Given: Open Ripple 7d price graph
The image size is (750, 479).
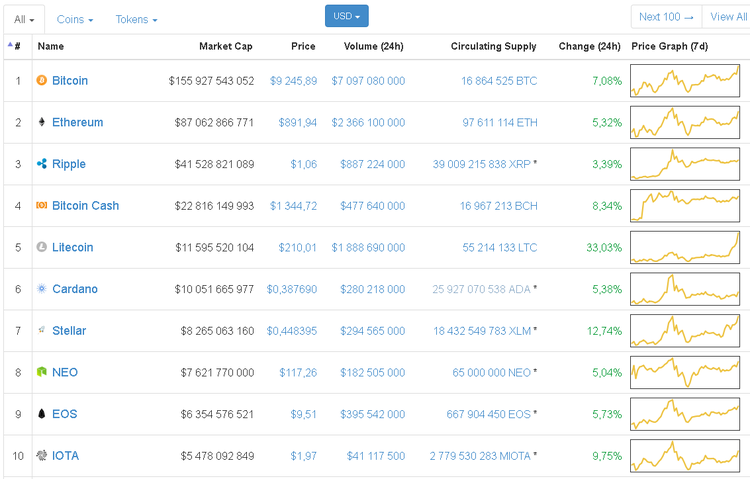Looking at the screenshot, I should 685,164.
